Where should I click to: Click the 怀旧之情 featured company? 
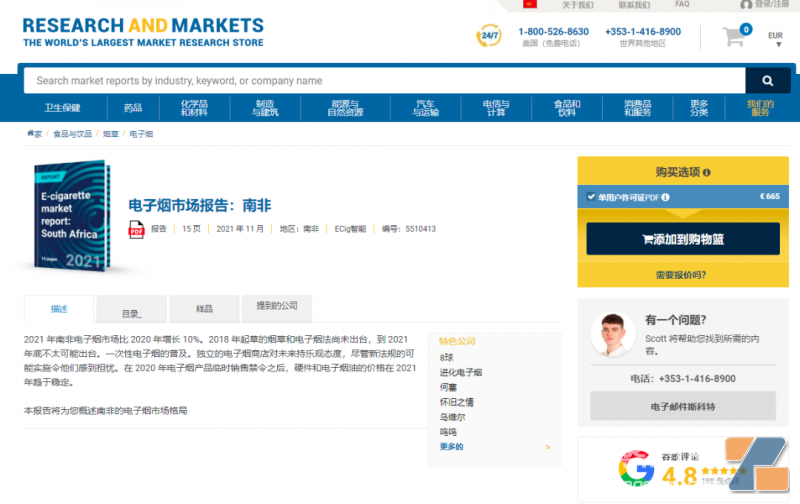pos(457,402)
